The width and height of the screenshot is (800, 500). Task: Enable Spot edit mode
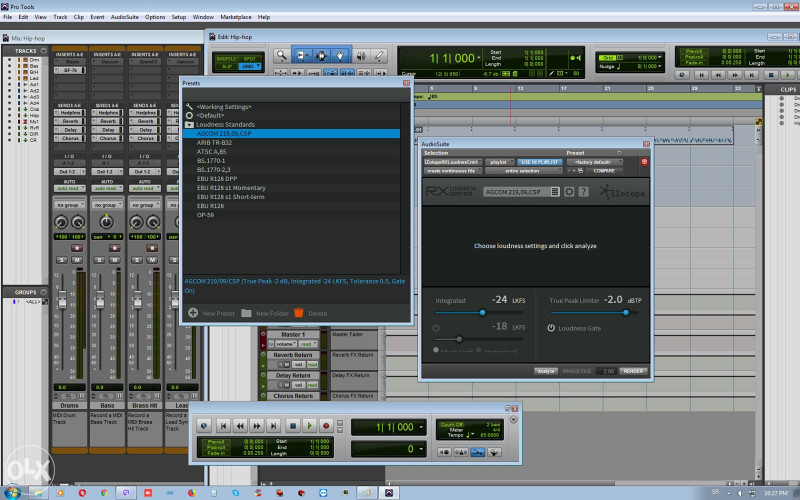[250, 59]
